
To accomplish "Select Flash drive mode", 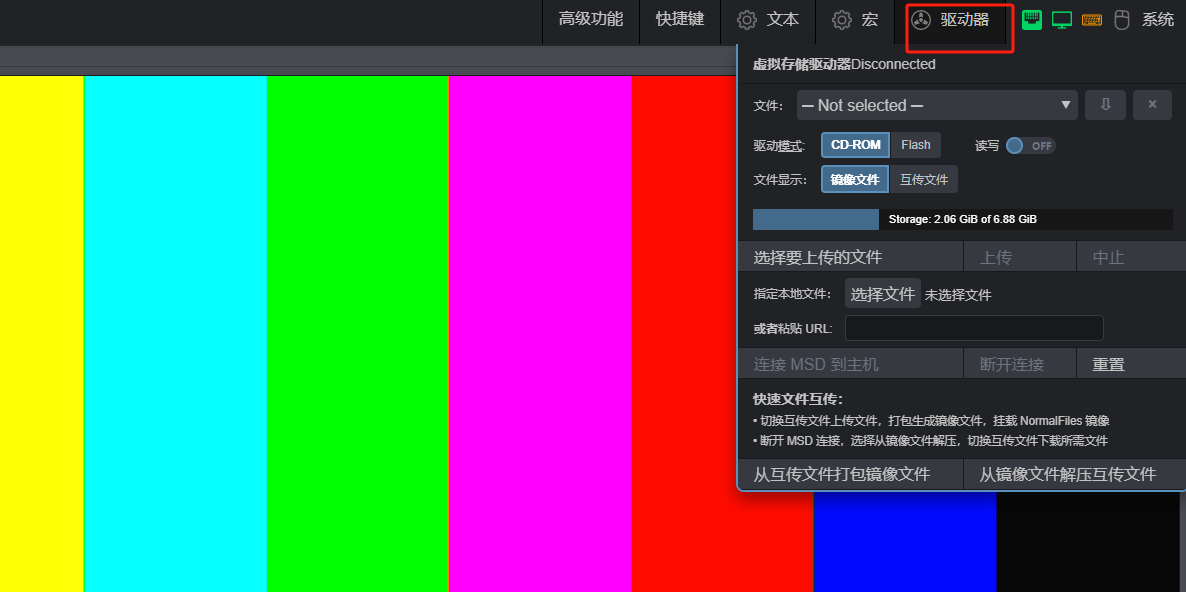I will coord(915,145).
